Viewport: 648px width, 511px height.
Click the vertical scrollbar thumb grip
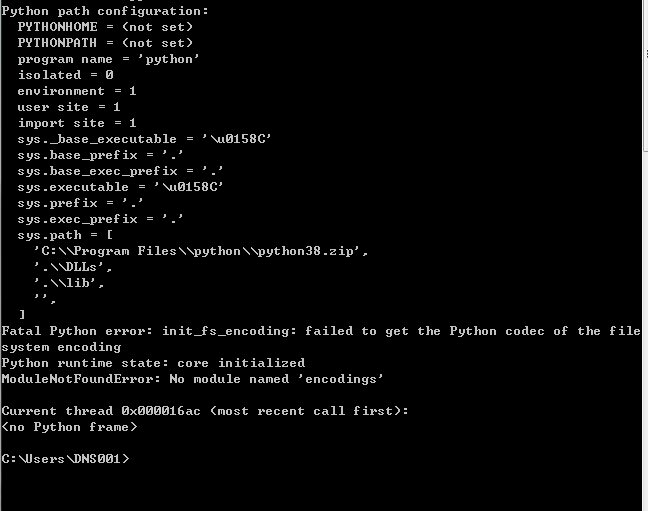click(x=646, y=54)
